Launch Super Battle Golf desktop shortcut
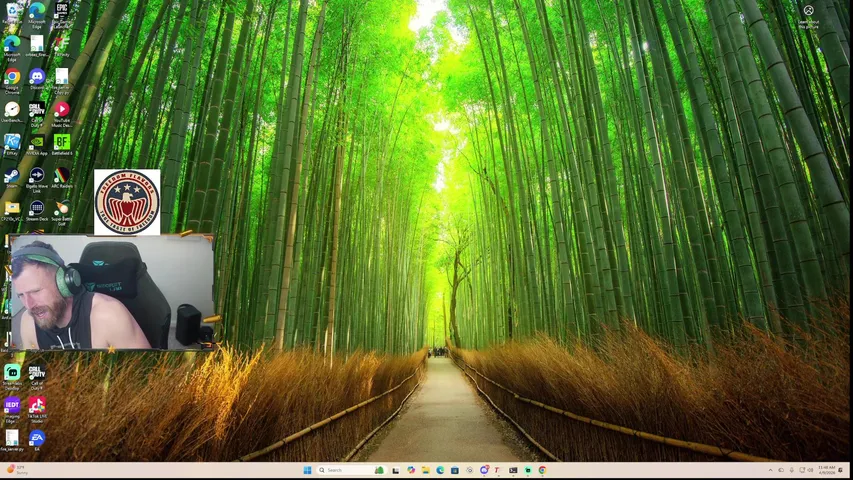The image size is (853, 480). 61,213
